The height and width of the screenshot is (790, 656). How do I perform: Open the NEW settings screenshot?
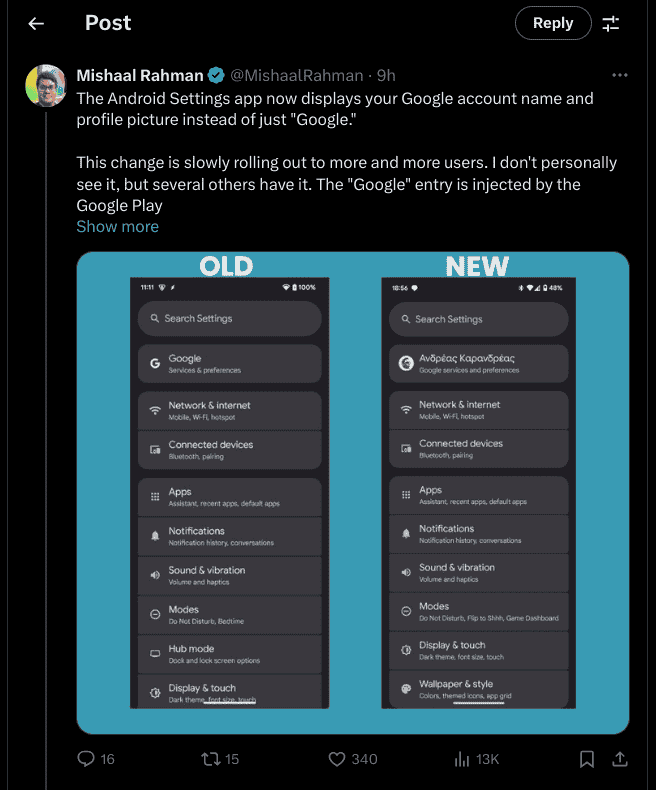click(480, 490)
